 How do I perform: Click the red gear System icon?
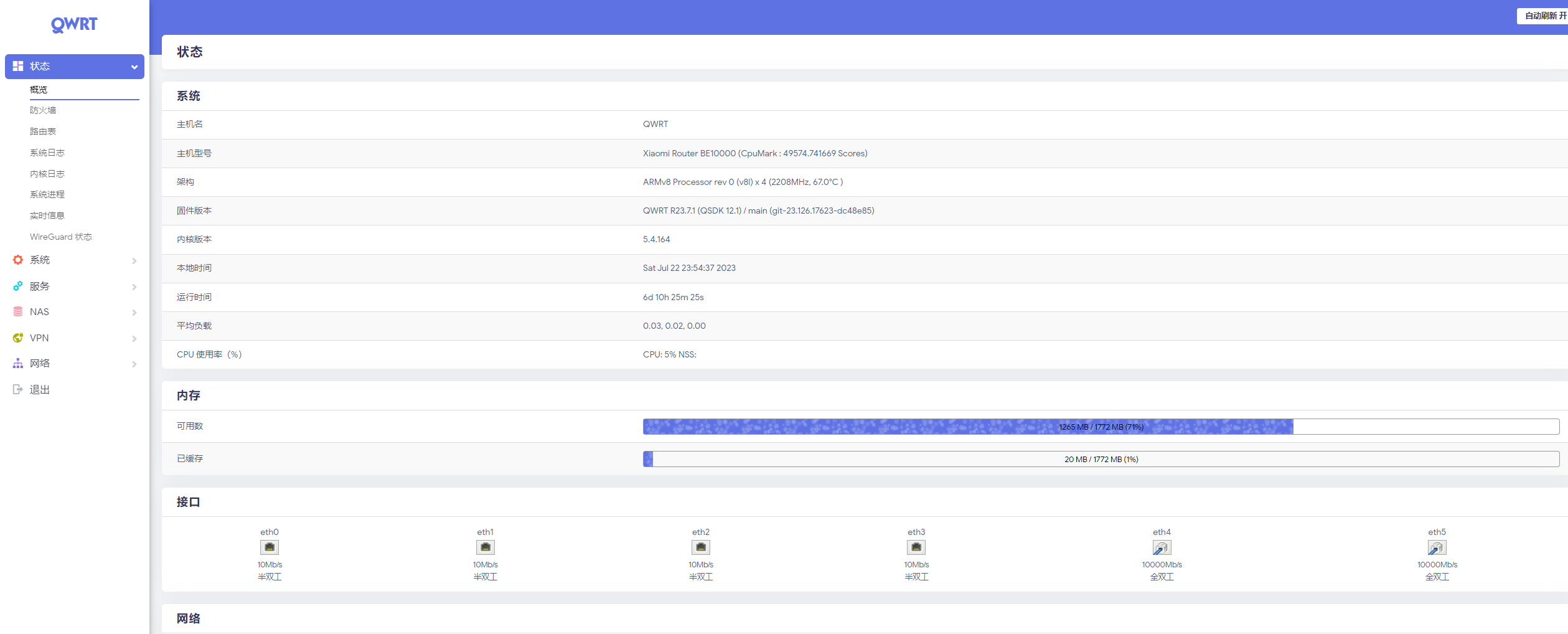pos(18,260)
